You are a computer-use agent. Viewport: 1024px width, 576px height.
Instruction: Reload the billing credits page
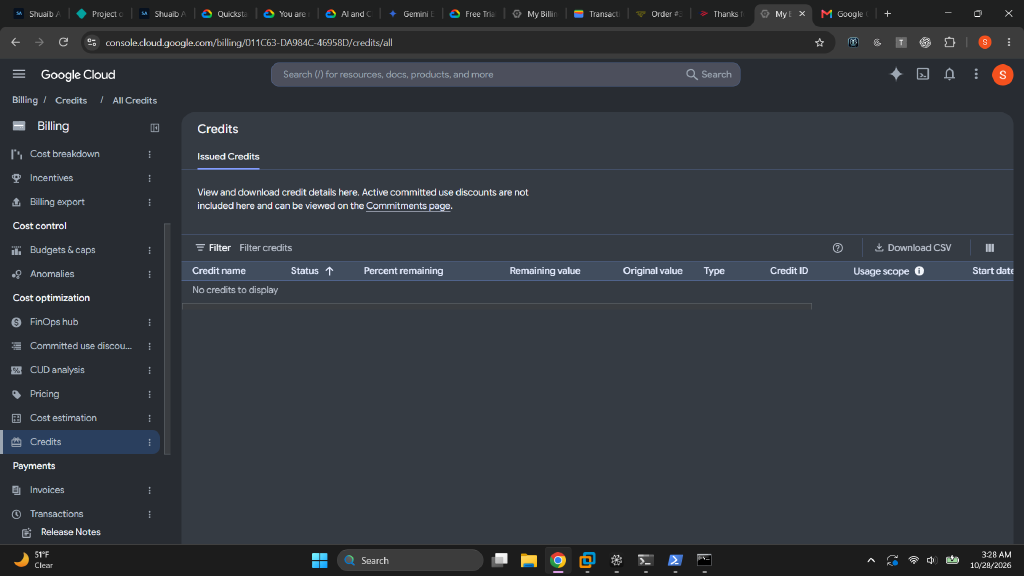click(63, 42)
